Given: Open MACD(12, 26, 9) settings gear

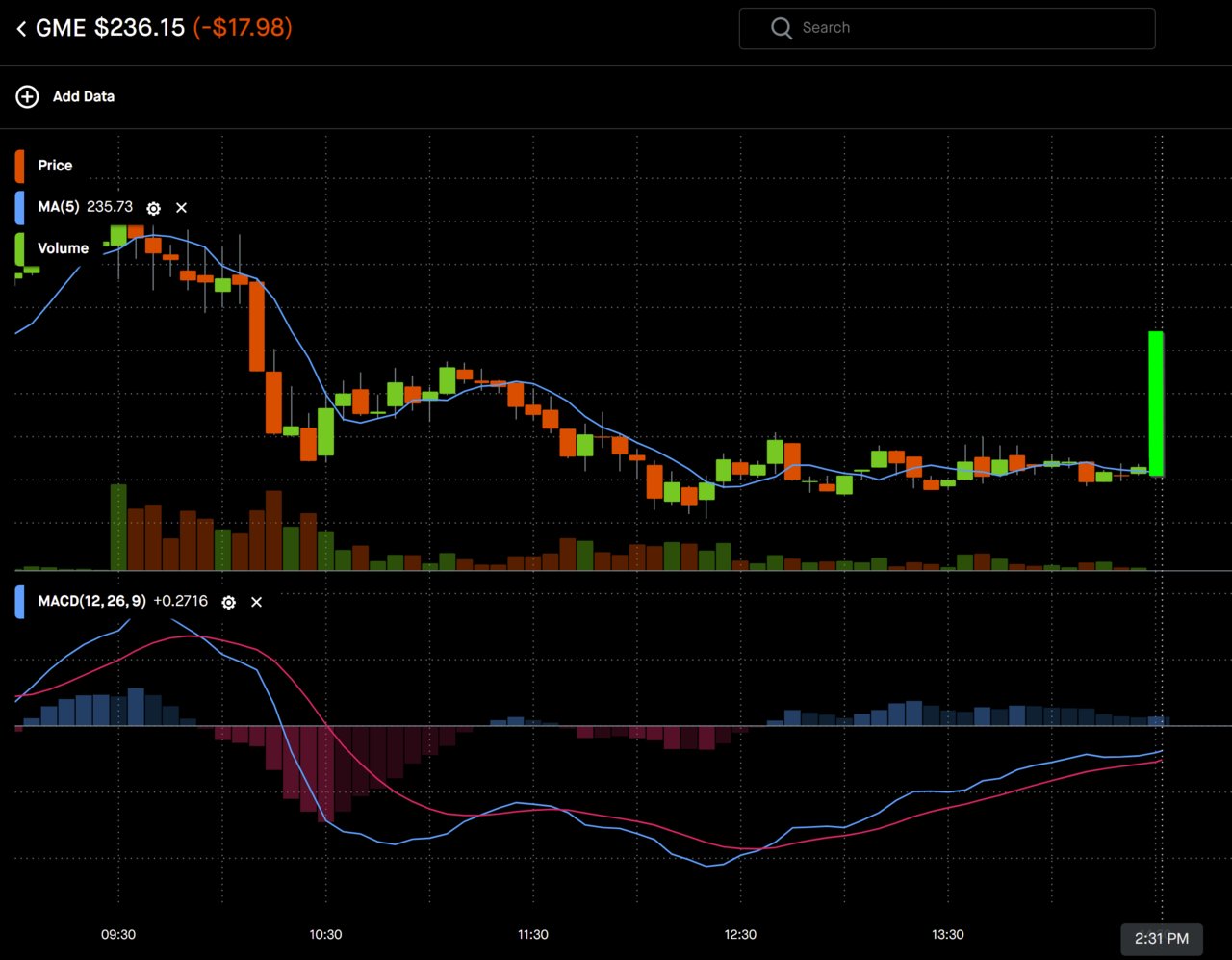Looking at the screenshot, I should tap(228, 602).
